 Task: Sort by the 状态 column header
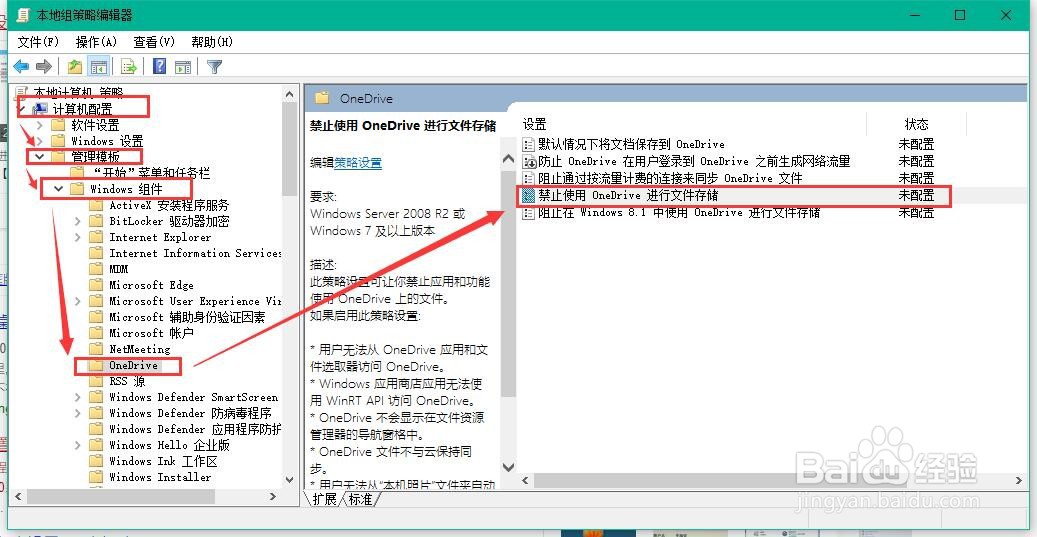[x=917, y=124]
